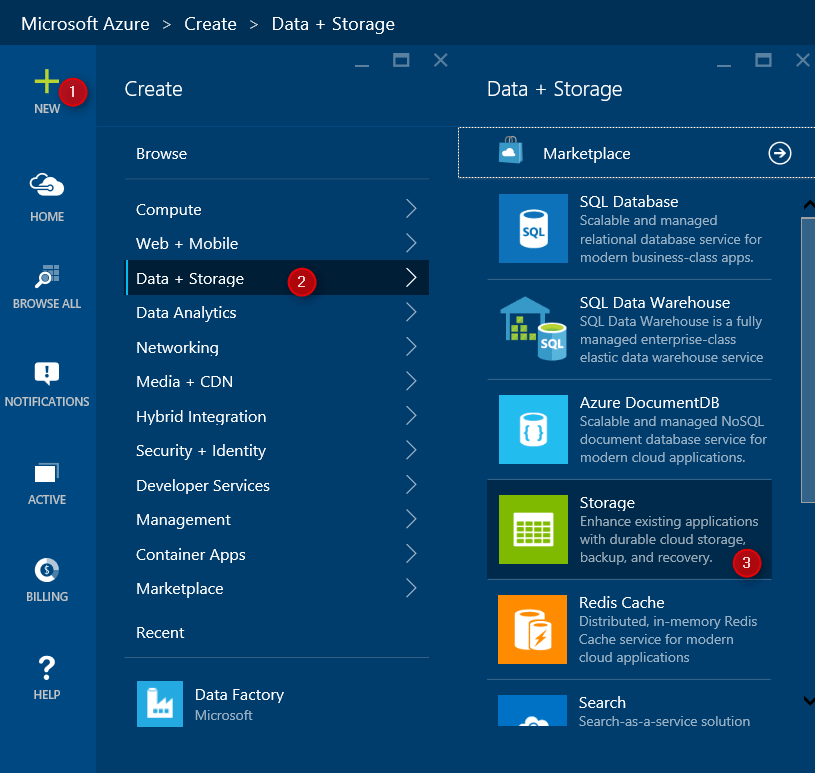
Task: Expand the Compute category chevron
Action: 411,208
